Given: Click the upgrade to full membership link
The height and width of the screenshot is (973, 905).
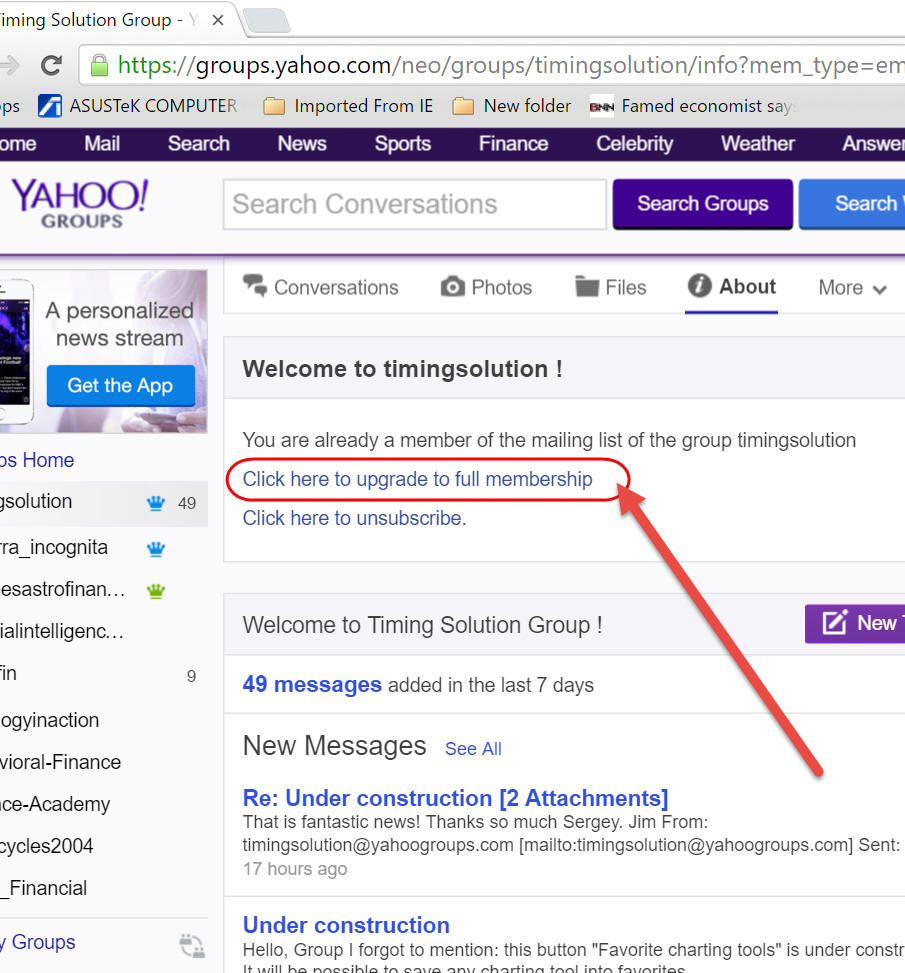Looking at the screenshot, I should 417,479.
